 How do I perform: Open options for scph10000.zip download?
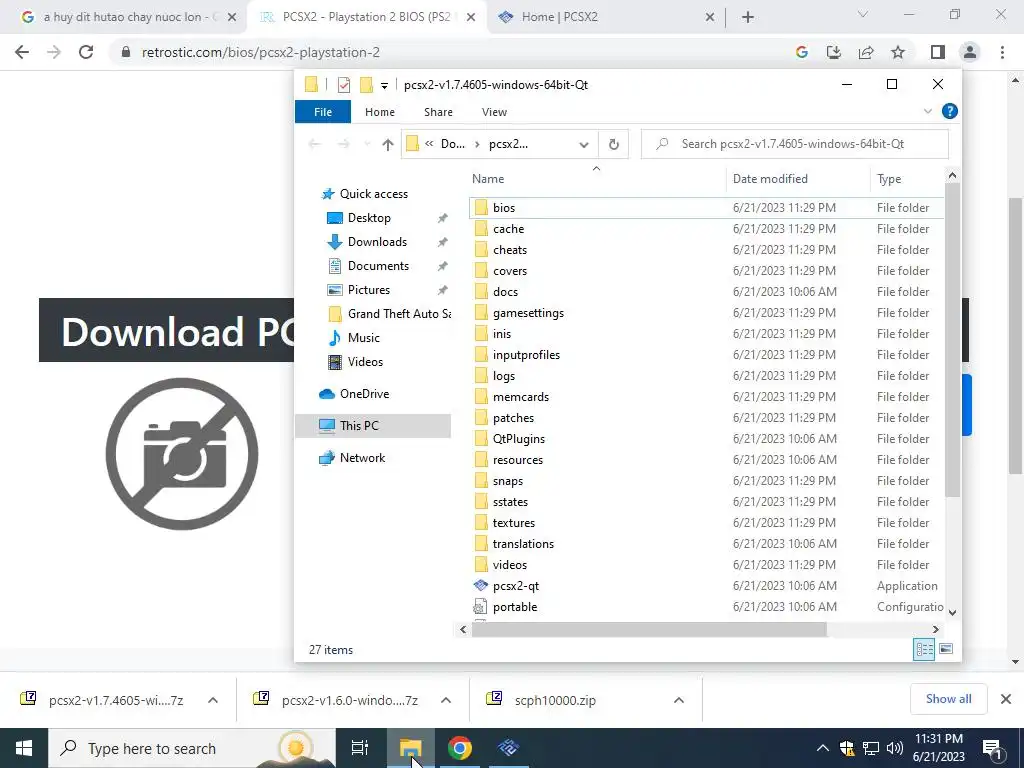(679, 700)
